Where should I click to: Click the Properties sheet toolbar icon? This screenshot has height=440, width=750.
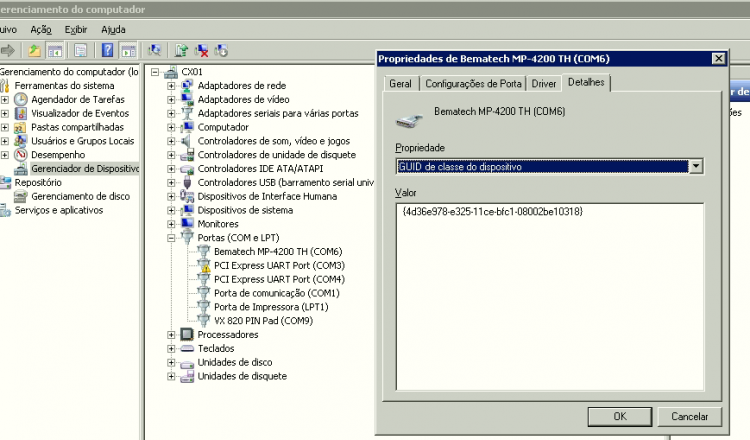[81, 50]
